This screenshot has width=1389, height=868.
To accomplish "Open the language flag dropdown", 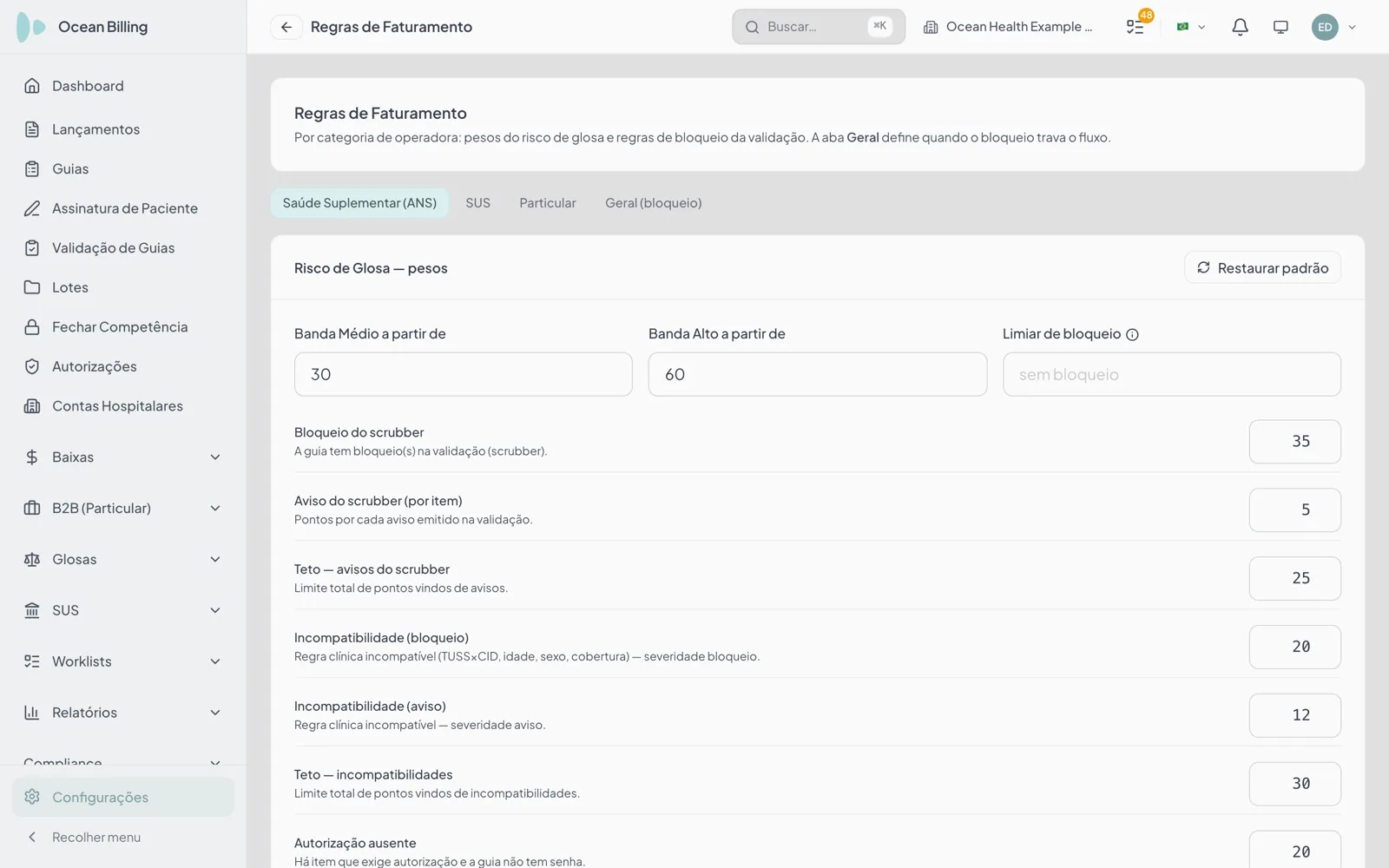I will click(x=1190, y=27).
